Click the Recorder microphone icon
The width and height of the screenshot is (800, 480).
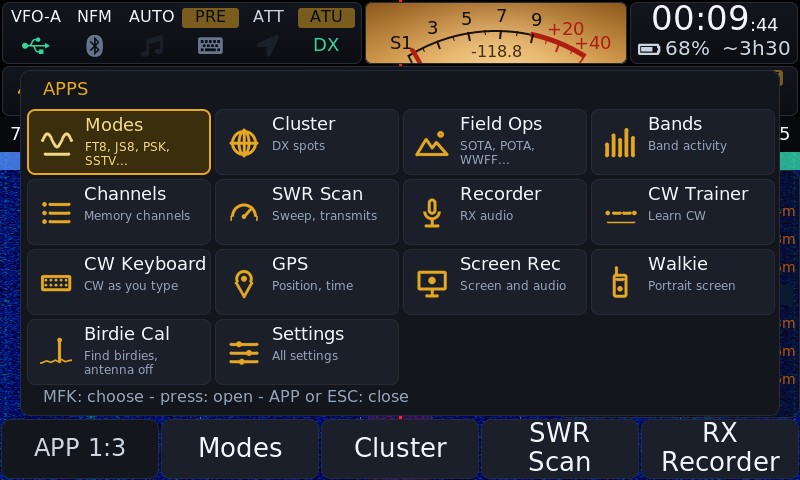click(432, 213)
